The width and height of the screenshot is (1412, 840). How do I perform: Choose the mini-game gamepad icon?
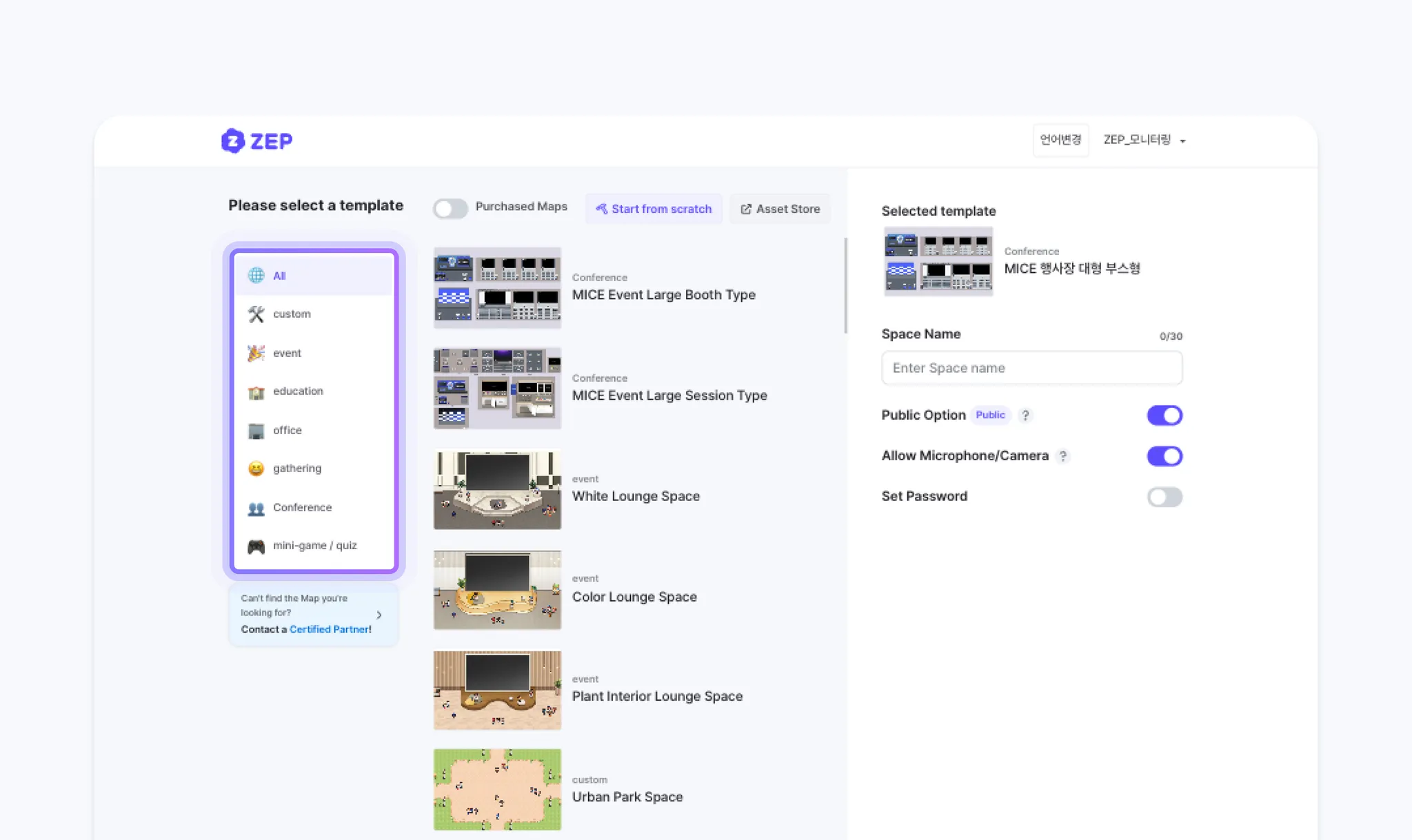pyautogui.click(x=256, y=546)
